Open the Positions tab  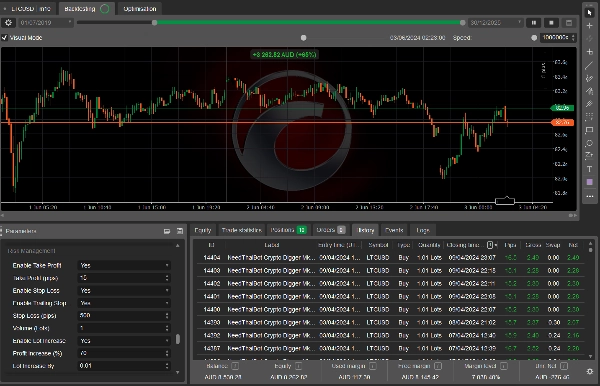point(288,230)
